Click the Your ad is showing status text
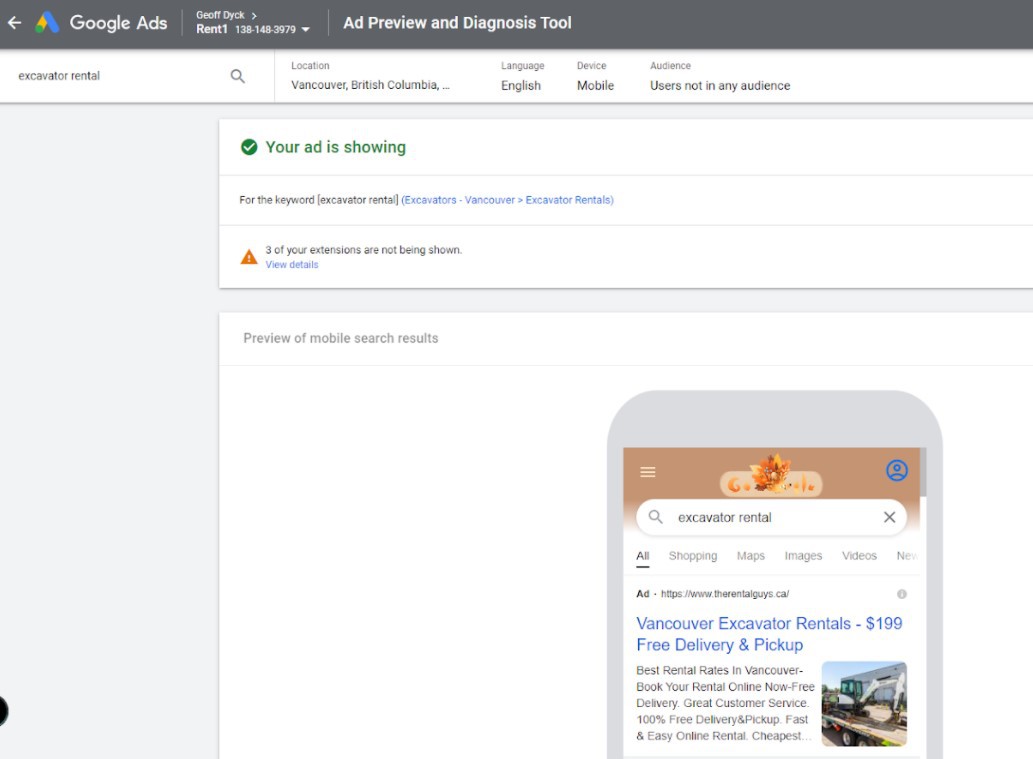1033x759 pixels. tap(335, 147)
